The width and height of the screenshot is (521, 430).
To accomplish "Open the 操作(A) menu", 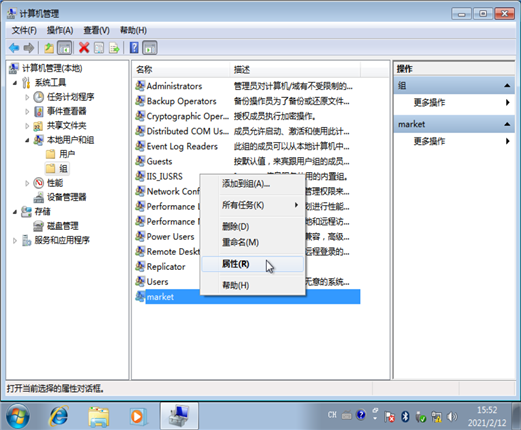I will pos(60,31).
